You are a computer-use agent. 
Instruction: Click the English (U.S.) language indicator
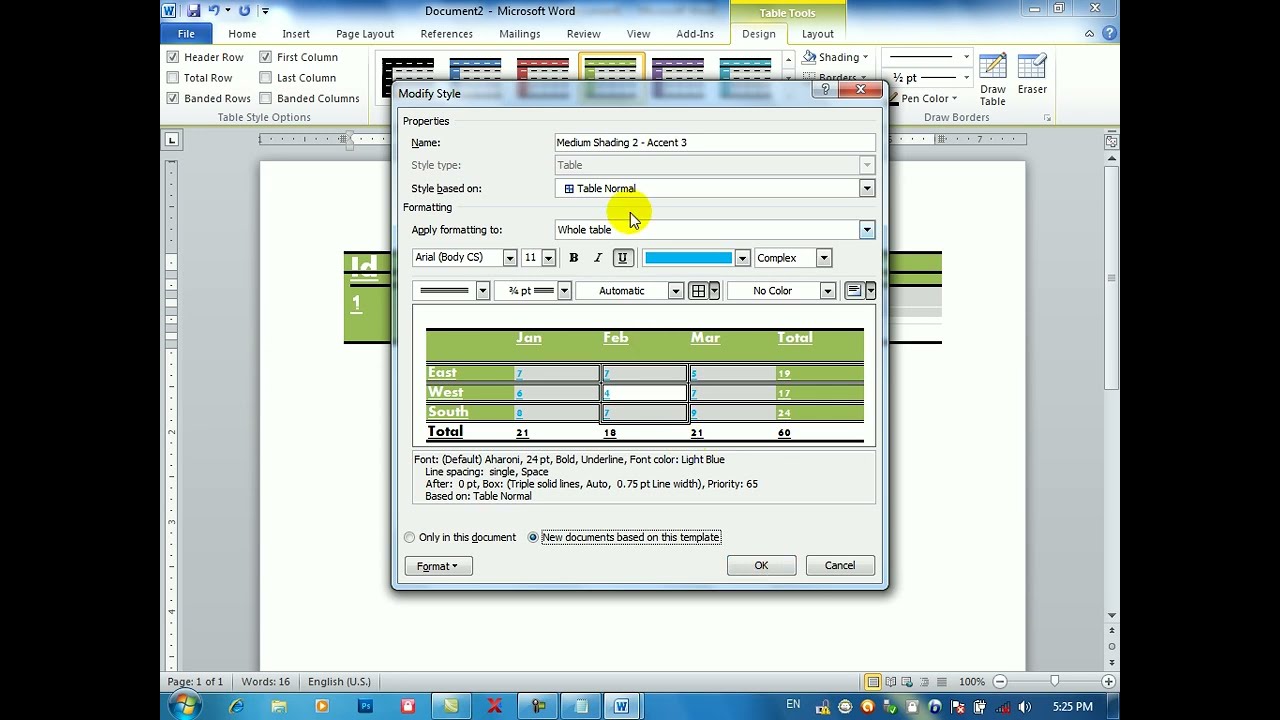[339, 682]
